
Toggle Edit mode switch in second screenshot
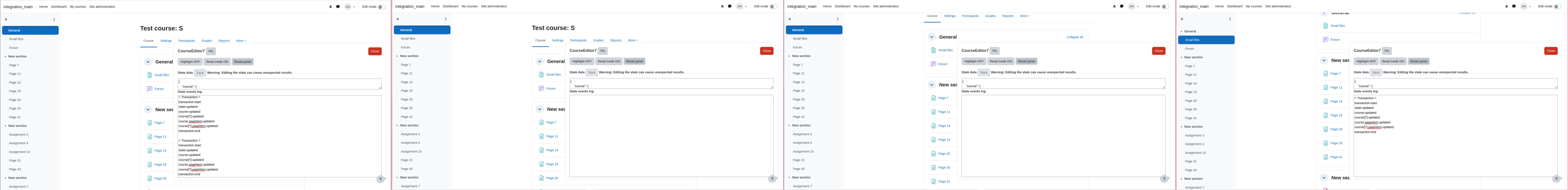coord(774,7)
